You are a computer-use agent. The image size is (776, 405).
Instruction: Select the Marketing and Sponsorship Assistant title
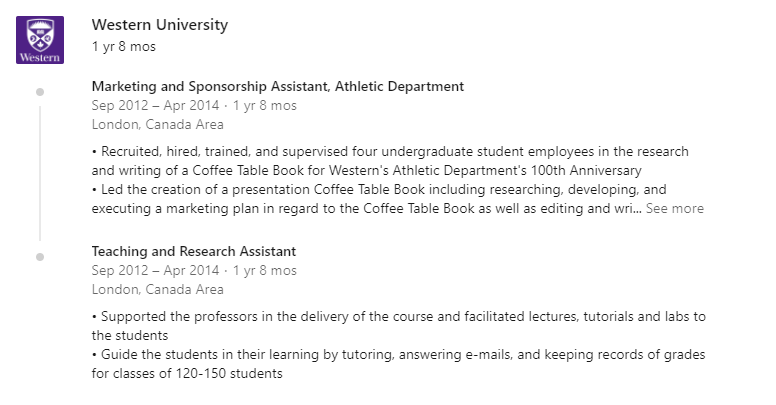click(x=278, y=86)
